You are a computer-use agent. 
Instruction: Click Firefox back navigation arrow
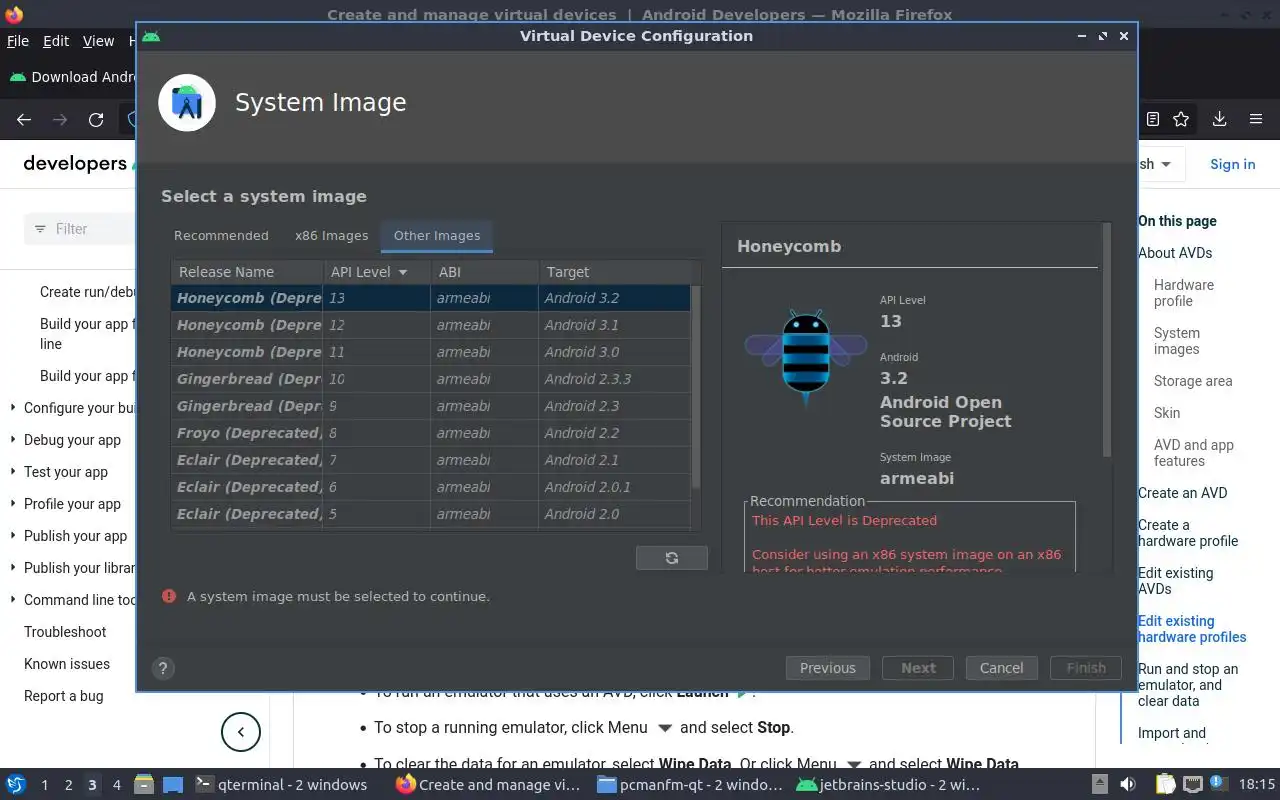tap(24, 120)
